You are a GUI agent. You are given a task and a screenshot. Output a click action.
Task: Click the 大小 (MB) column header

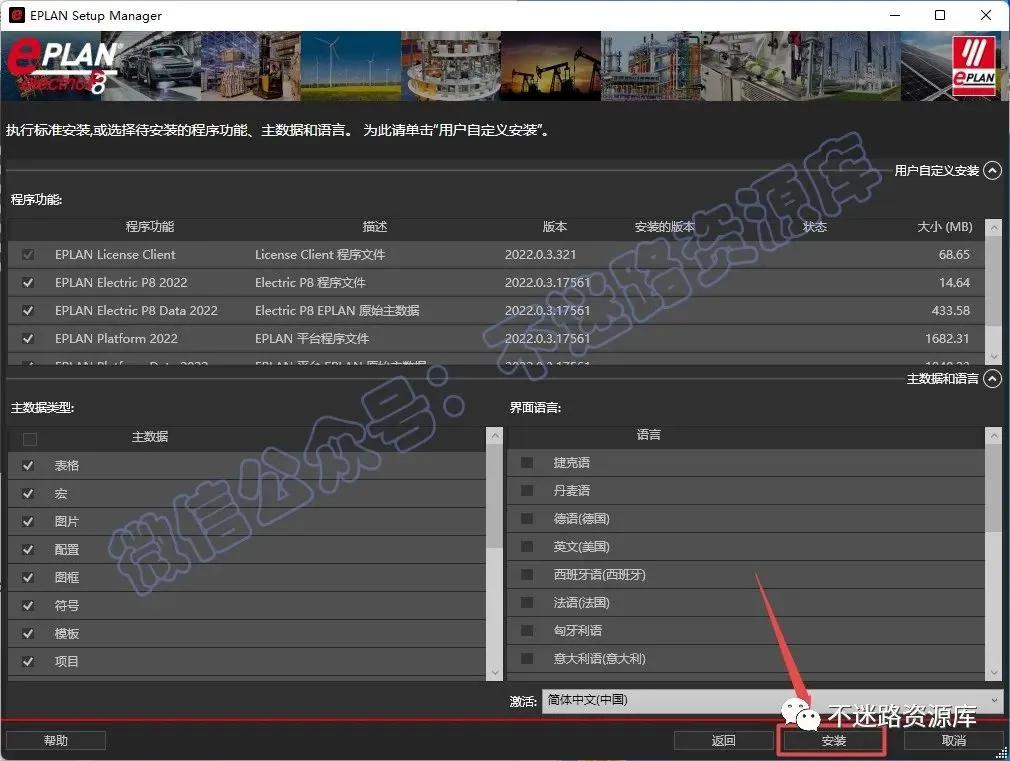click(945, 227)
